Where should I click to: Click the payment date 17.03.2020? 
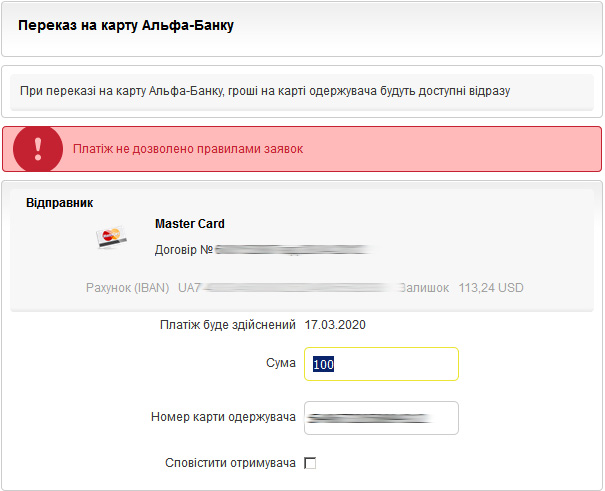click(335, 325)
